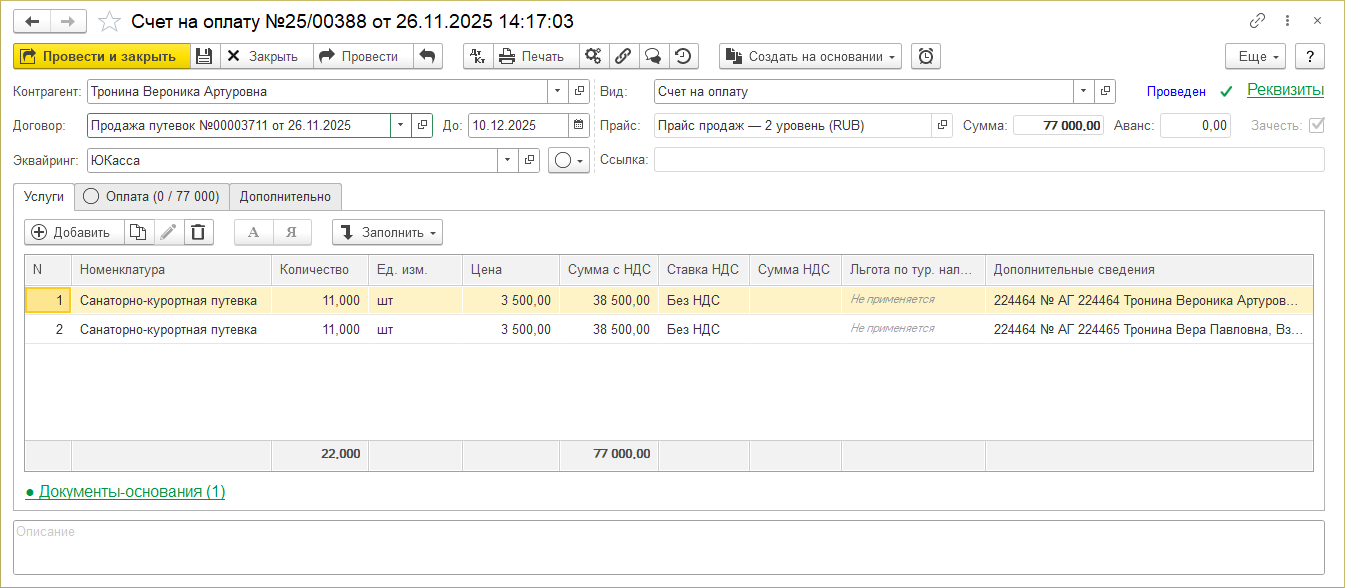The height and width of the screenshot is (588, 1345).
Task: Expand the Эквайринг dropdown list
Action: click(x=508, y=159)
